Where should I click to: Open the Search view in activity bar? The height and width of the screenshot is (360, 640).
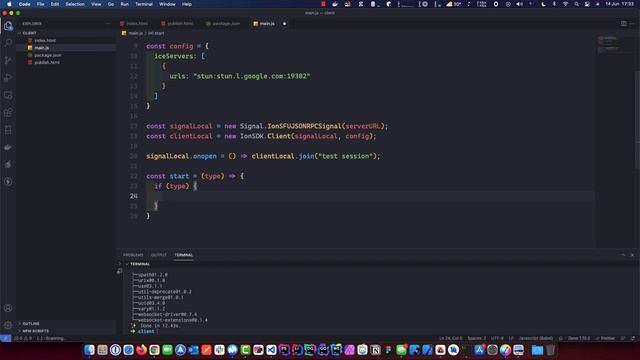coord(8,42)
